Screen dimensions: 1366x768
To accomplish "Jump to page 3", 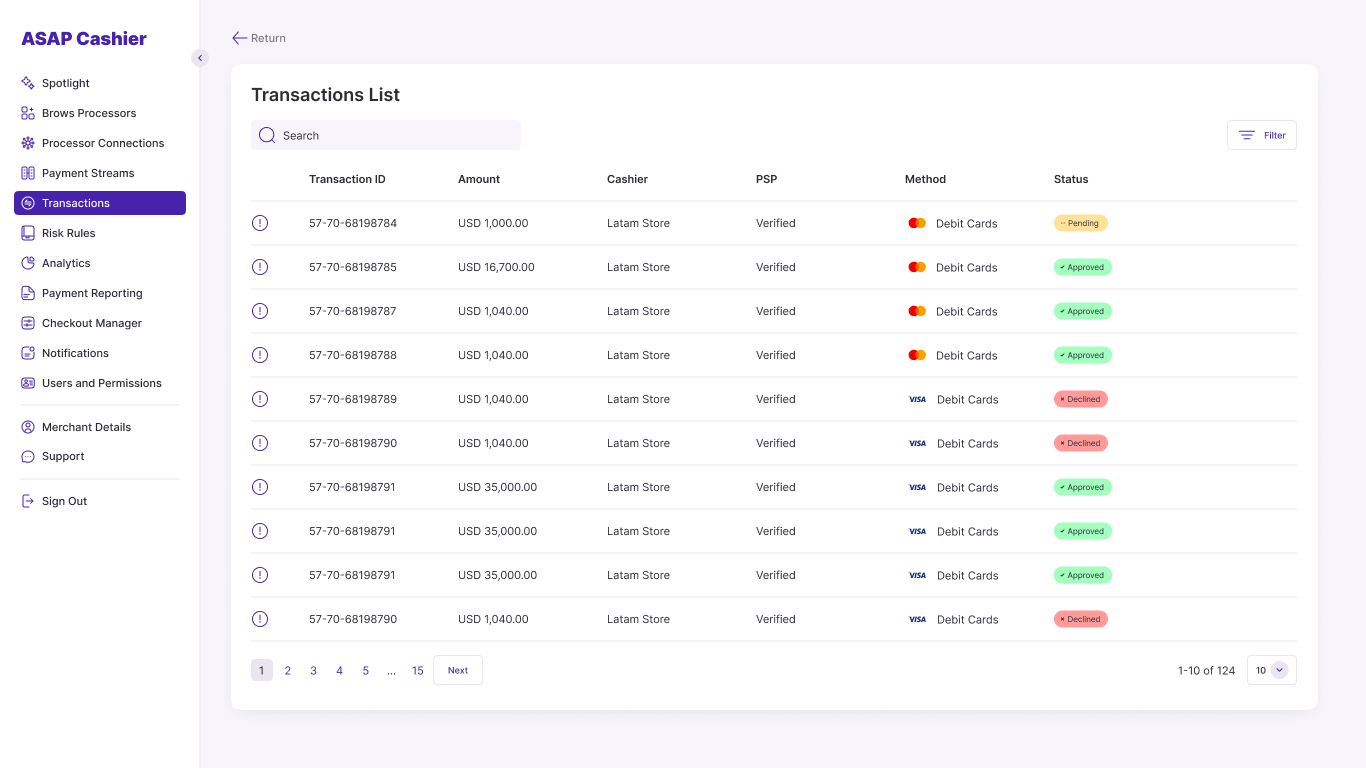I will click(314, 670).
